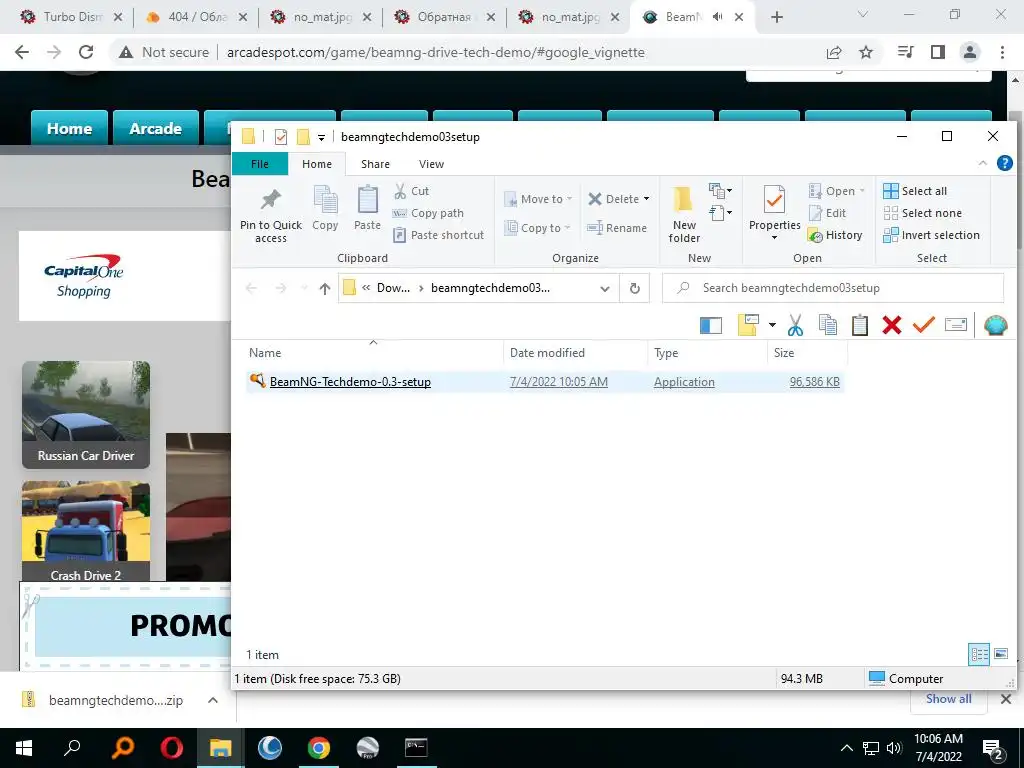The height and width of the screenshot is (768, 1024).
Task: Click Paste shortcut in the ribbon
Action: tap(438, 235)
